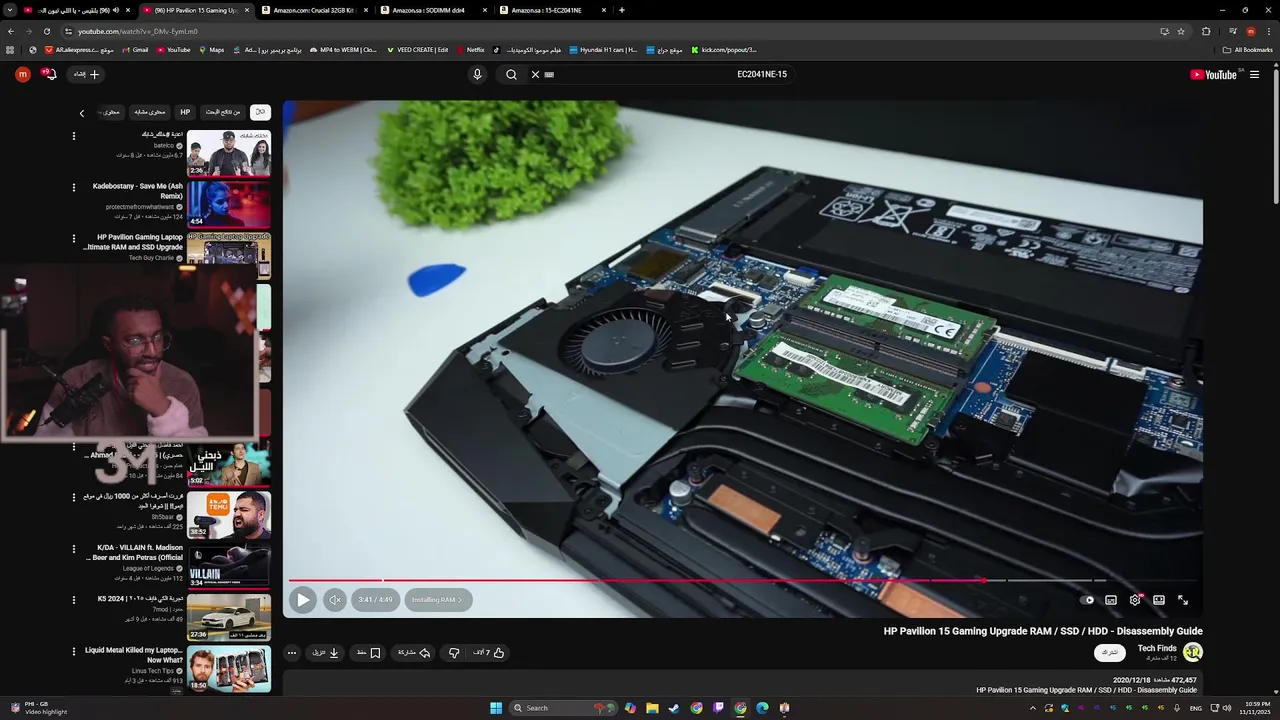Screen dimensions: 1280x720
Task: Download the video with the download button
Action: [326, 653]
